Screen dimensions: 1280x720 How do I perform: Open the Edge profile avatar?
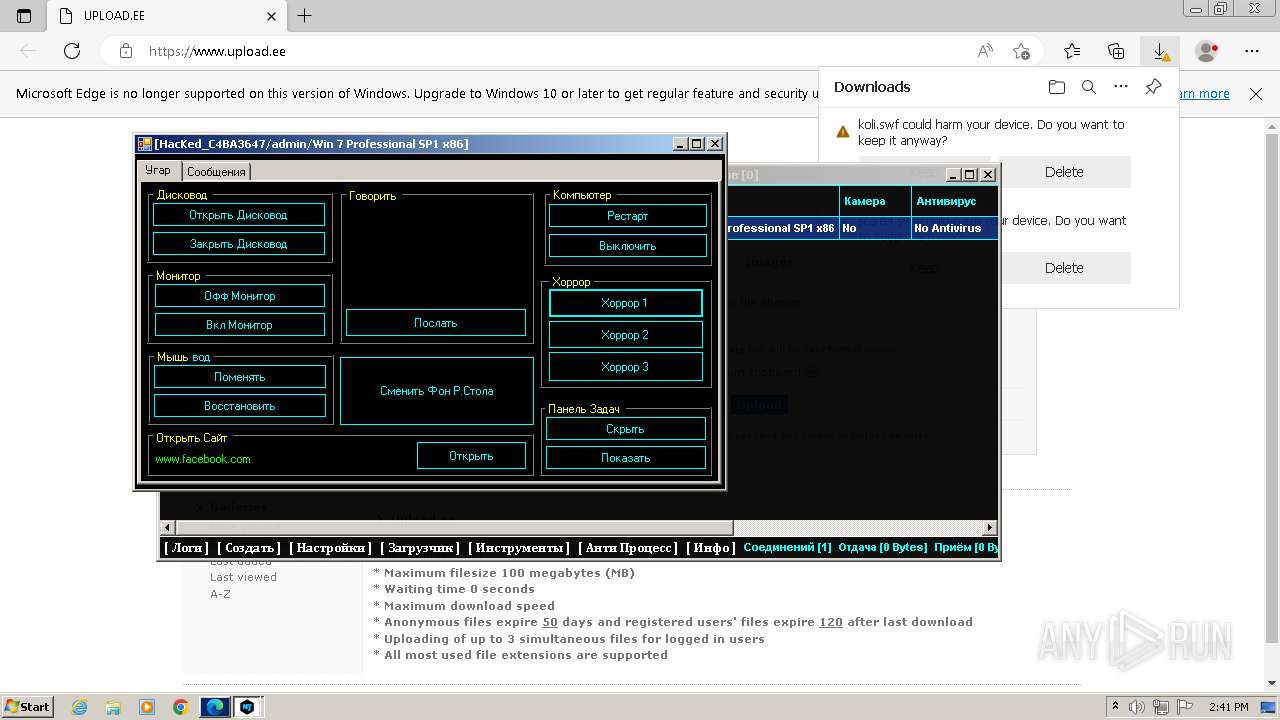coord(1207,51)
